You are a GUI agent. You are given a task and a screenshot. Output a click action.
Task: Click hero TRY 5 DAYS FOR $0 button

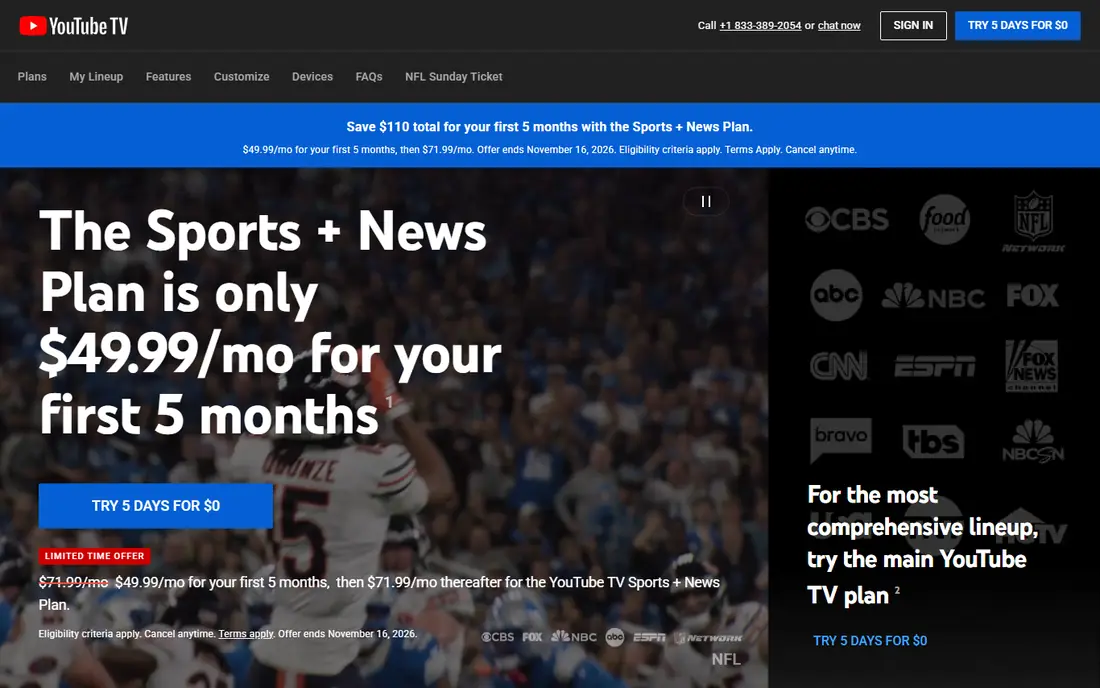pyautogui.click(x=156, y=506)
